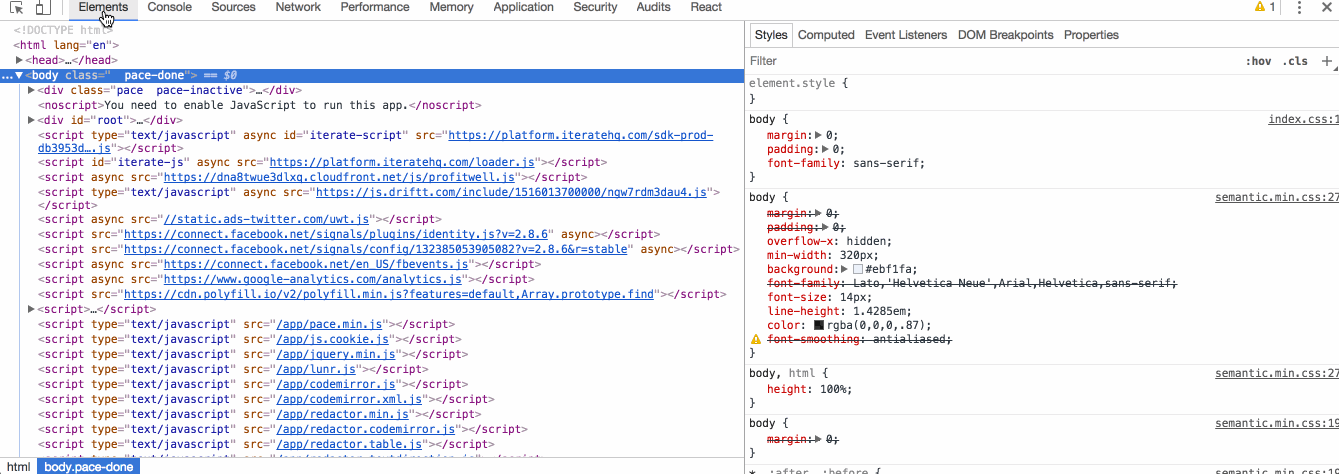Open the facebook fbevents.js link
1339x474 pixels.
[316, 264]
